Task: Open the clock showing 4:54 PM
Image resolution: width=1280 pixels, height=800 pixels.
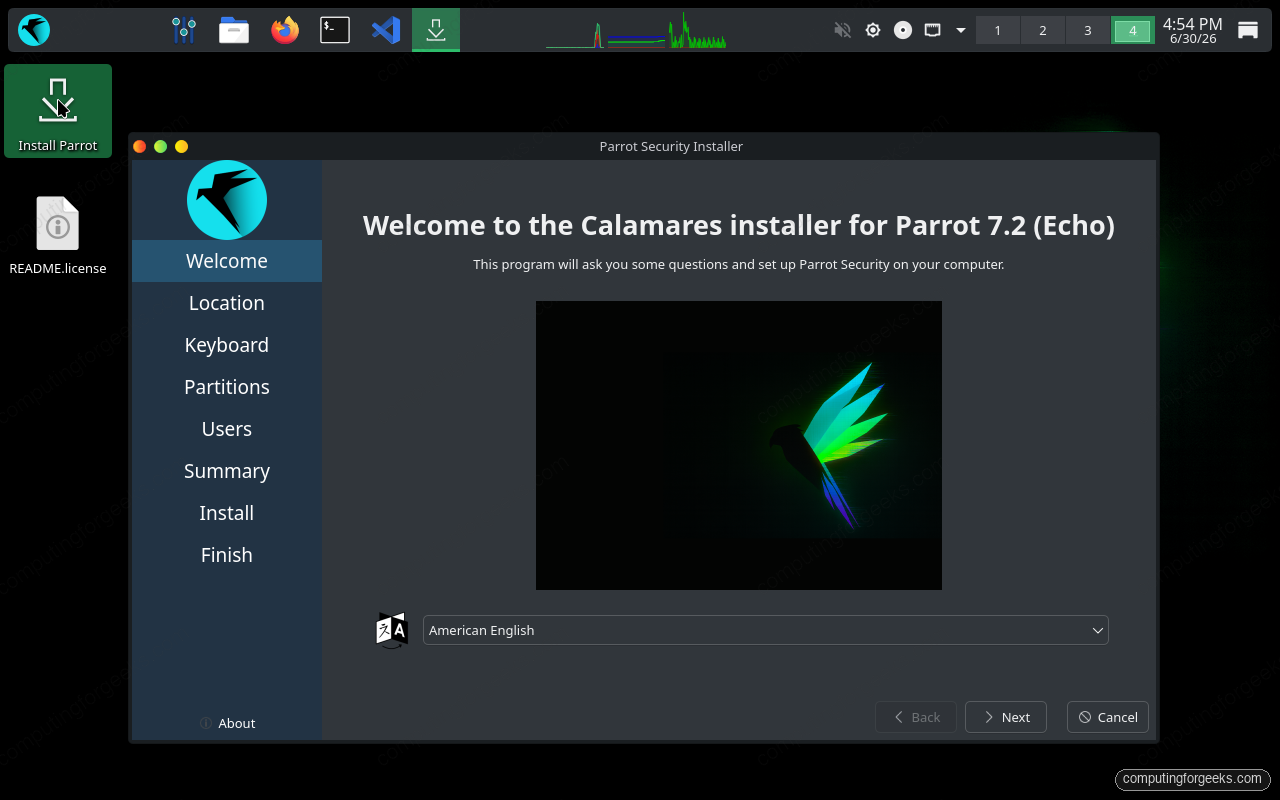Action: [1192, 30]
